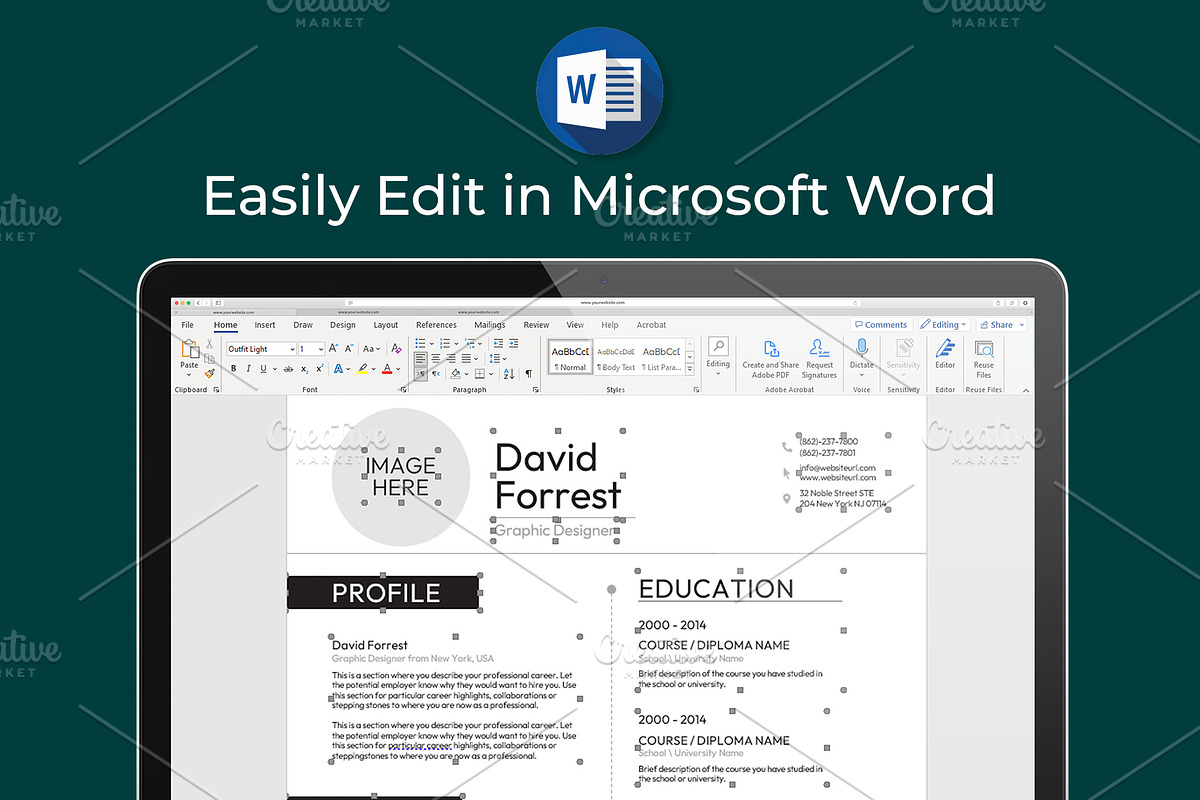Open the File tab

pyautogui.click(x=187, y=325)
